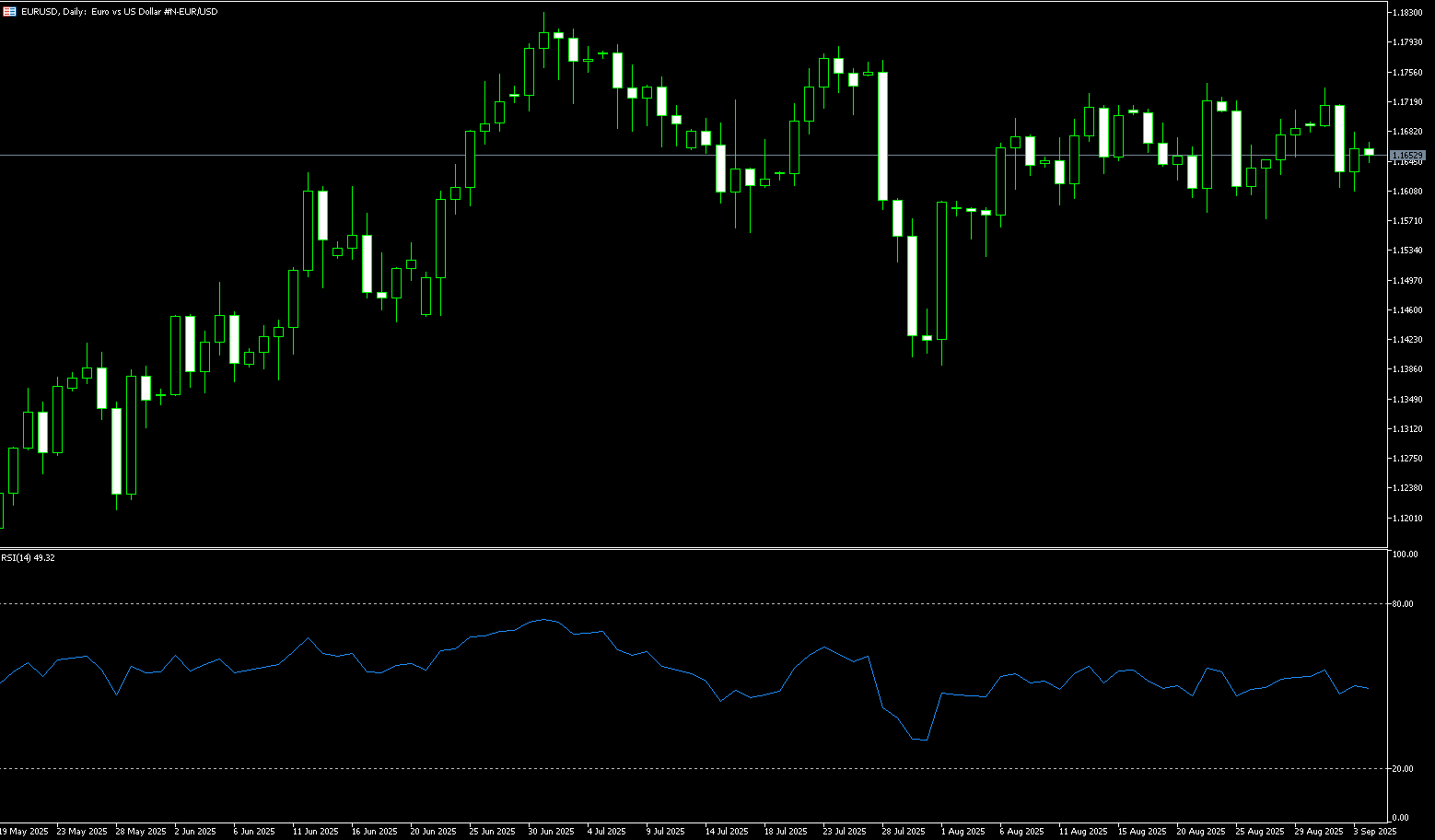This screenshot has height=840, width=1435.
Task: Click the EURUSD, Daily chart title text
Action: (120, 12)
